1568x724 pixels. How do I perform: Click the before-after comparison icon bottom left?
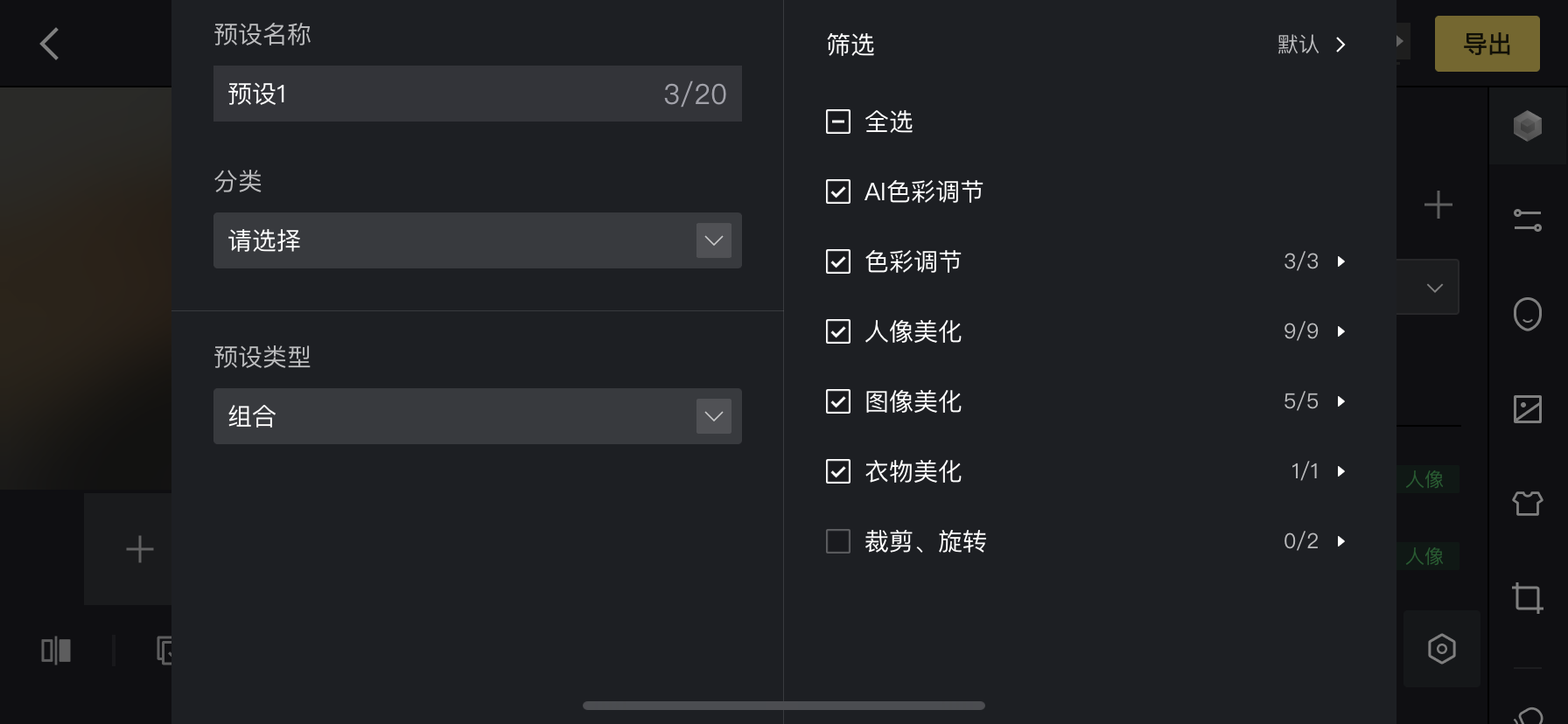(x=56, y=651)
